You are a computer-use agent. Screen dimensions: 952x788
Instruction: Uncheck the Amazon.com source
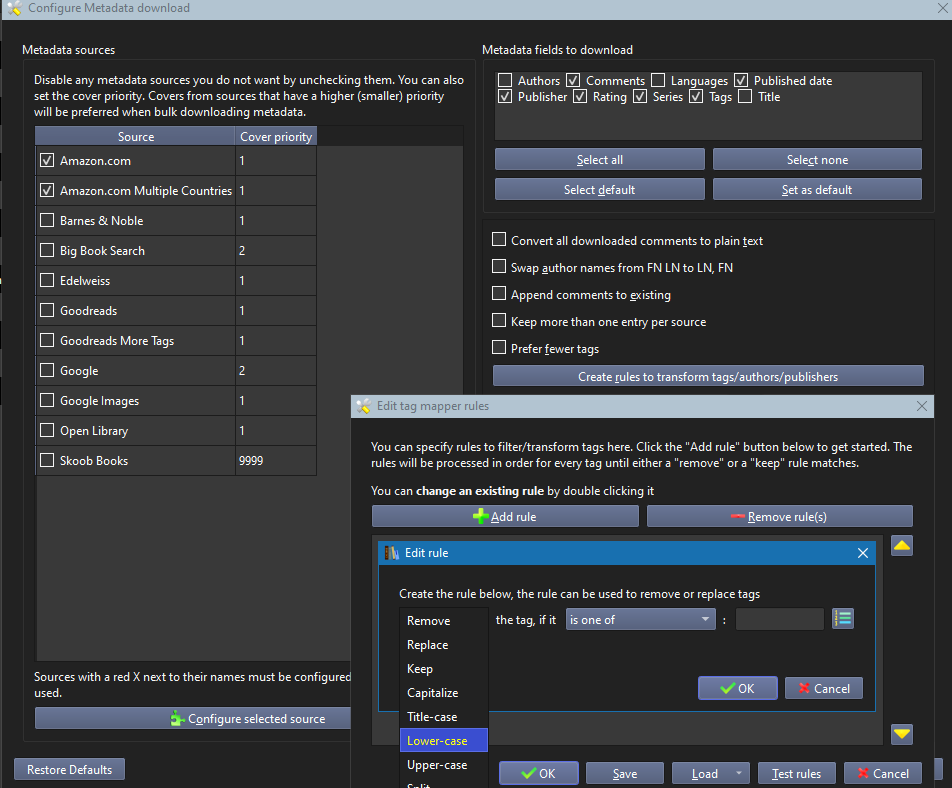[47, 160]
